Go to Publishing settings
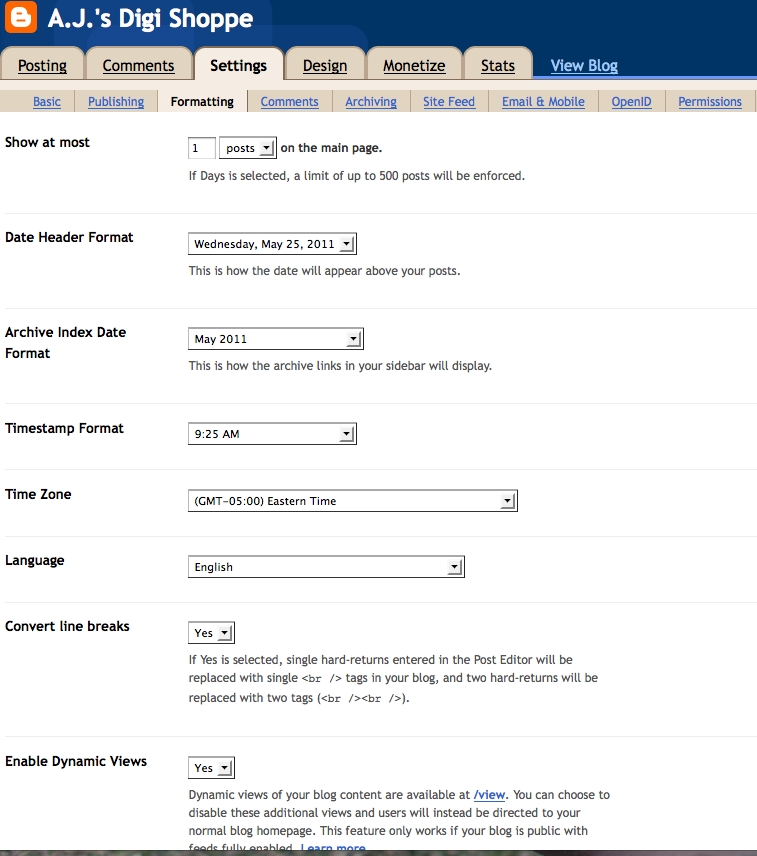Viewport: 757px width, 856px height. [x=116, y=102]
